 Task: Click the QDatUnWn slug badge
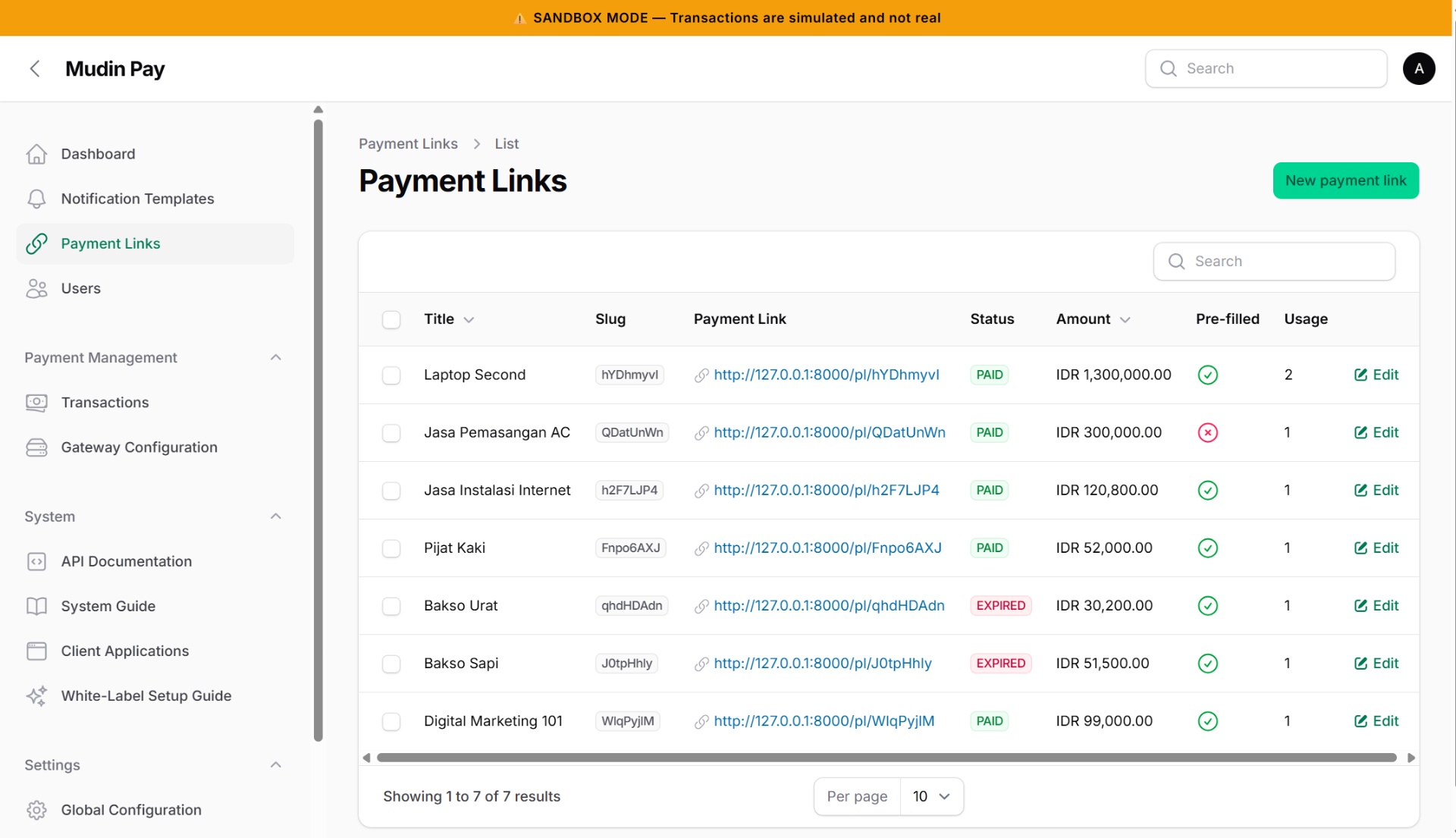click(632, 432)
